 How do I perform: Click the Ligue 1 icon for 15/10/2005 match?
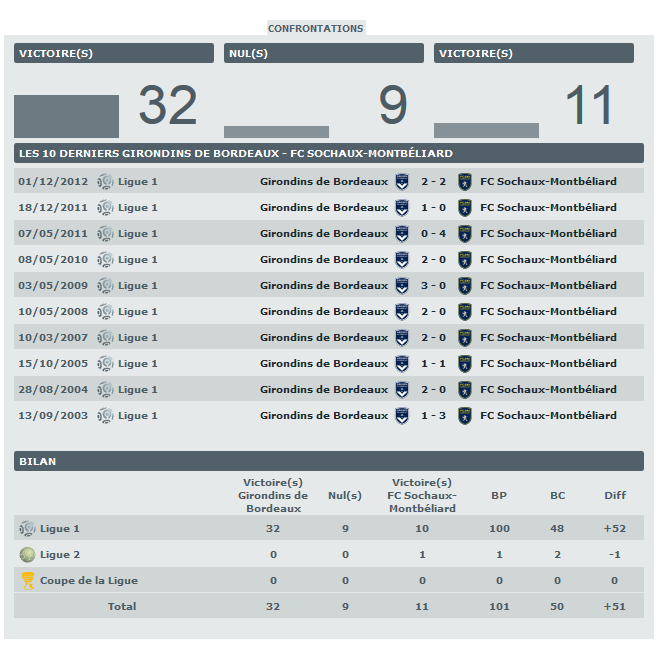click(x=105, y=364)
